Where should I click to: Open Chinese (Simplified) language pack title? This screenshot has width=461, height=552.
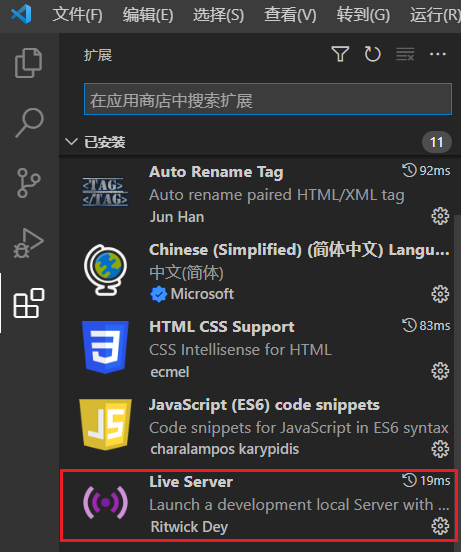[x=299, y=250]
